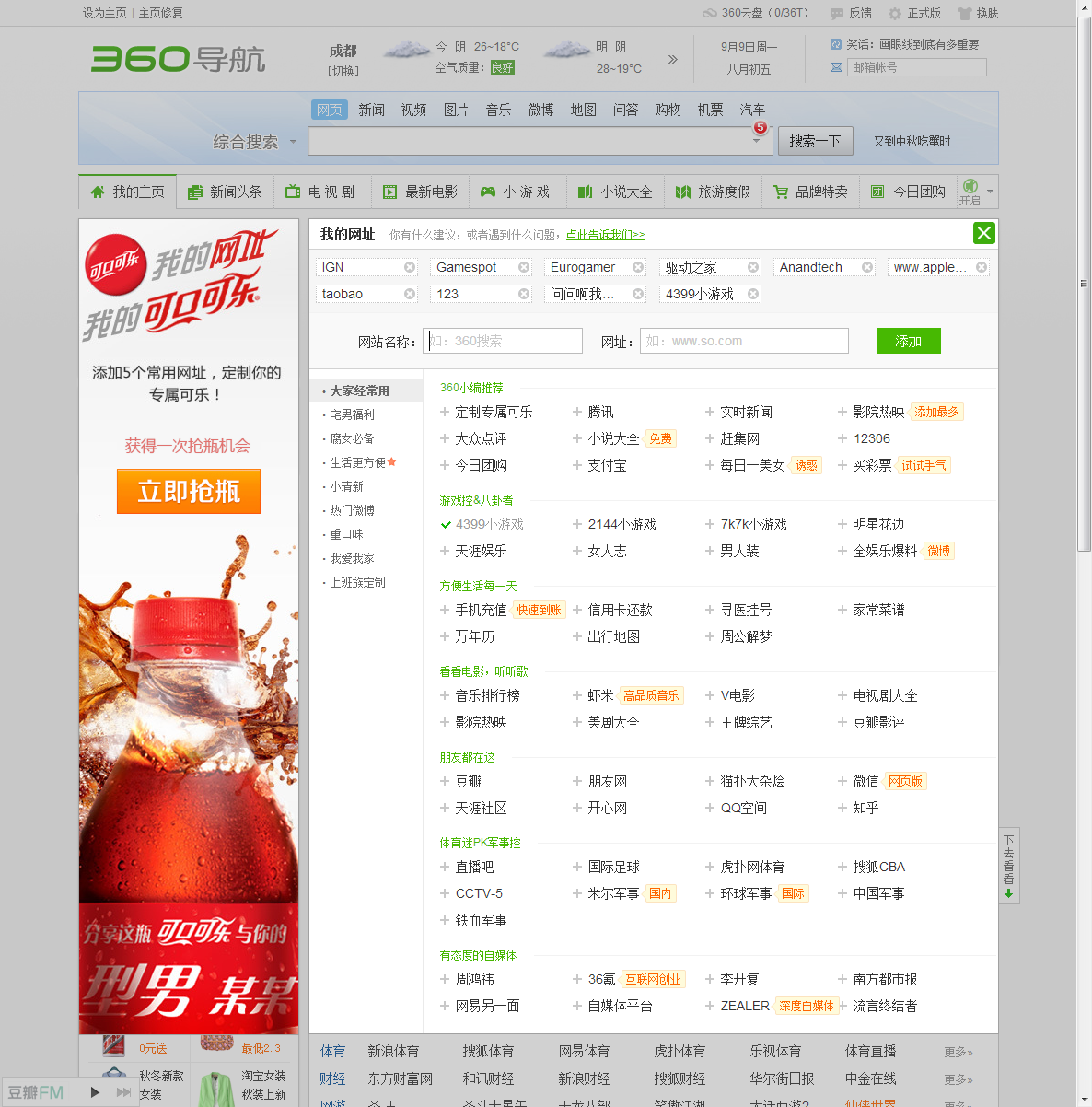Image resolution: width=1092 pixels, height=1107 pixels.
Task: Open 正式版 settings gear icon
Action: 895,14
